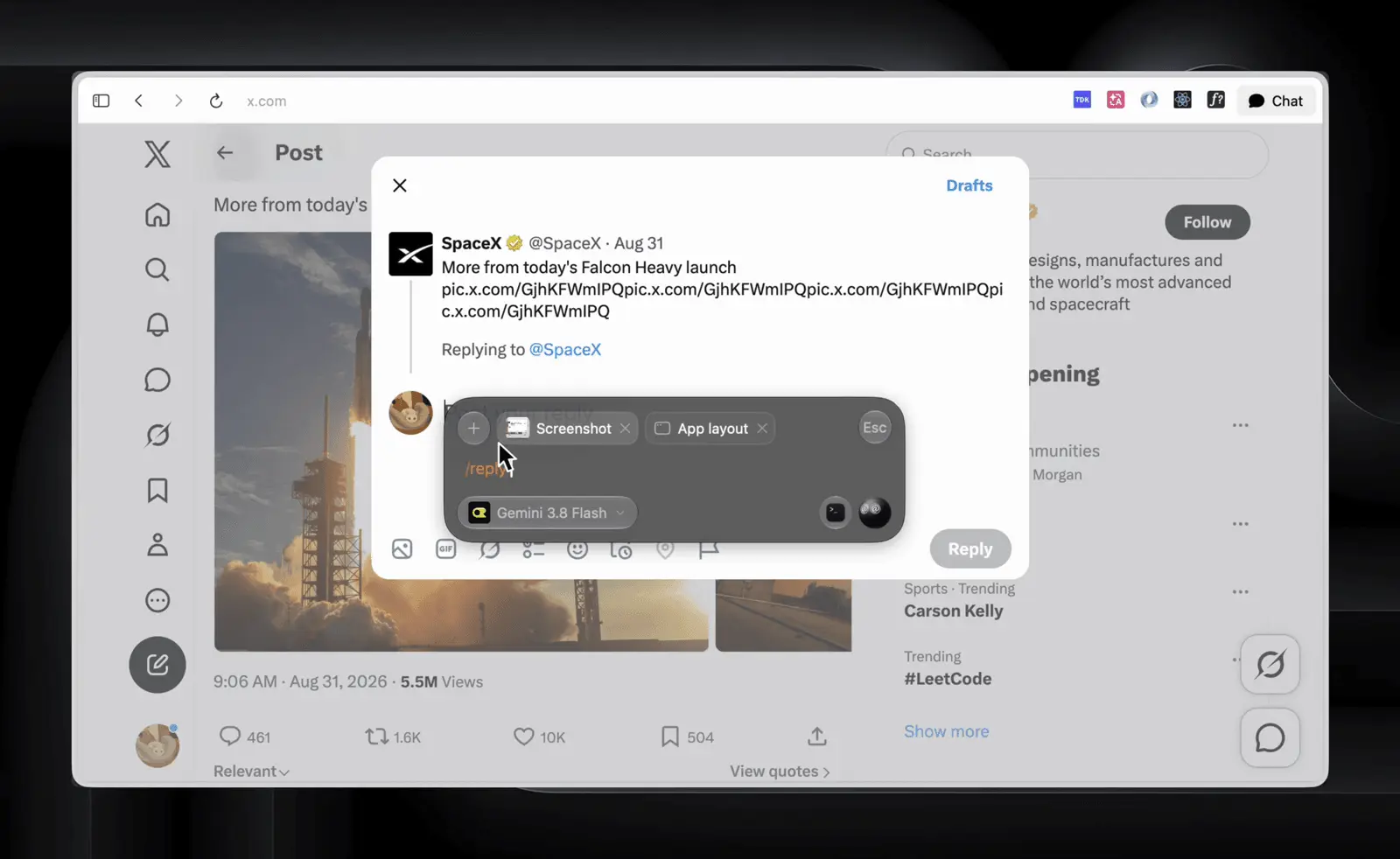The image size is (1400, 859).
Task: Open the Chat panel button
Action: click(x=1276, y=101)
